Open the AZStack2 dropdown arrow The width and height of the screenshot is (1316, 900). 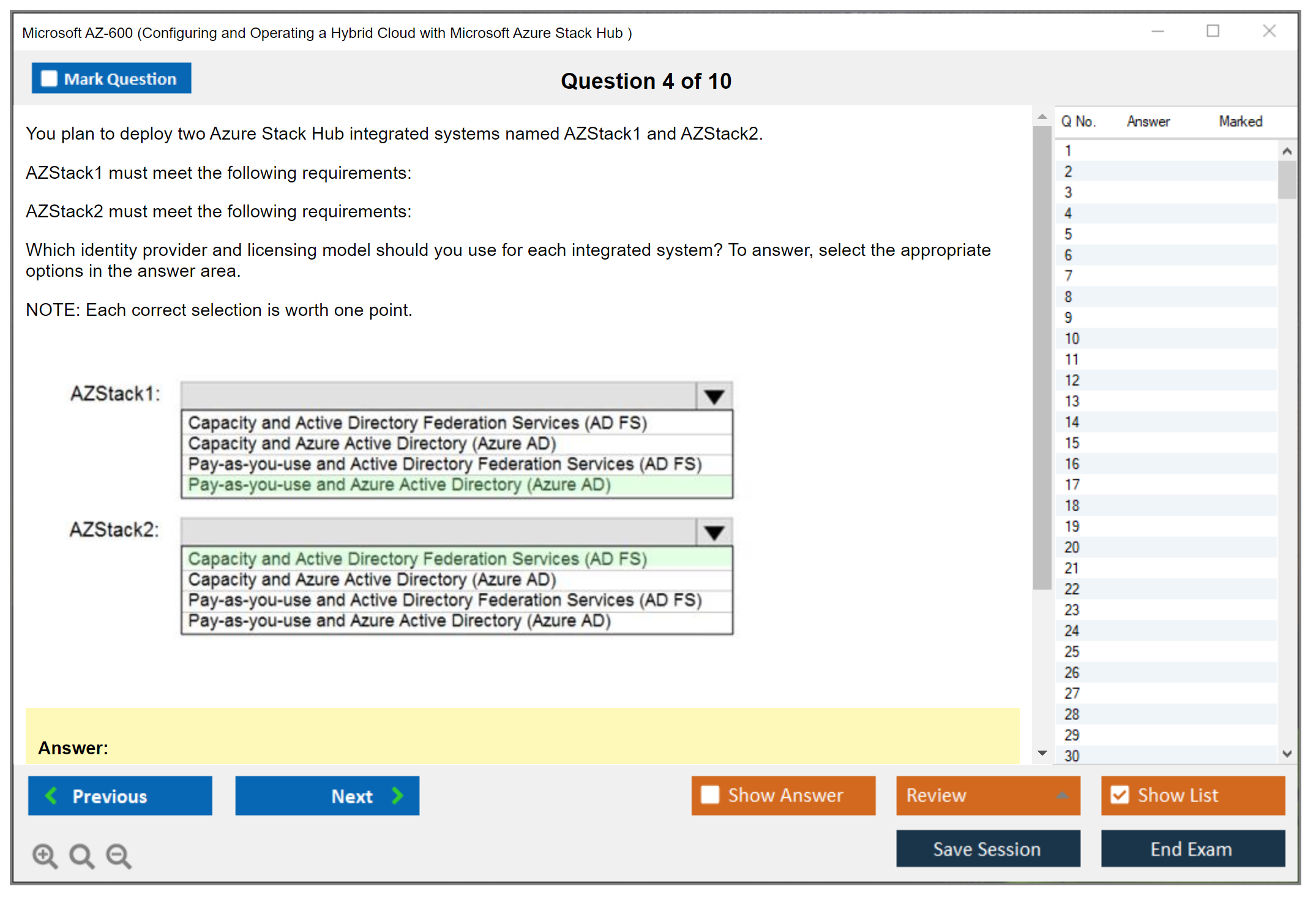(714, 532)
